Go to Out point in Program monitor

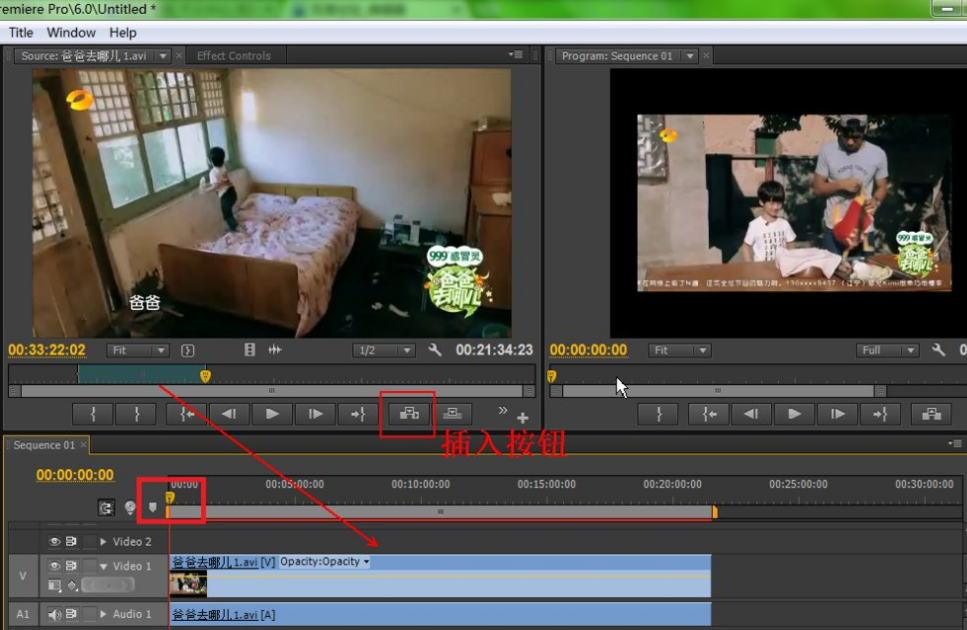pos(880,414)
